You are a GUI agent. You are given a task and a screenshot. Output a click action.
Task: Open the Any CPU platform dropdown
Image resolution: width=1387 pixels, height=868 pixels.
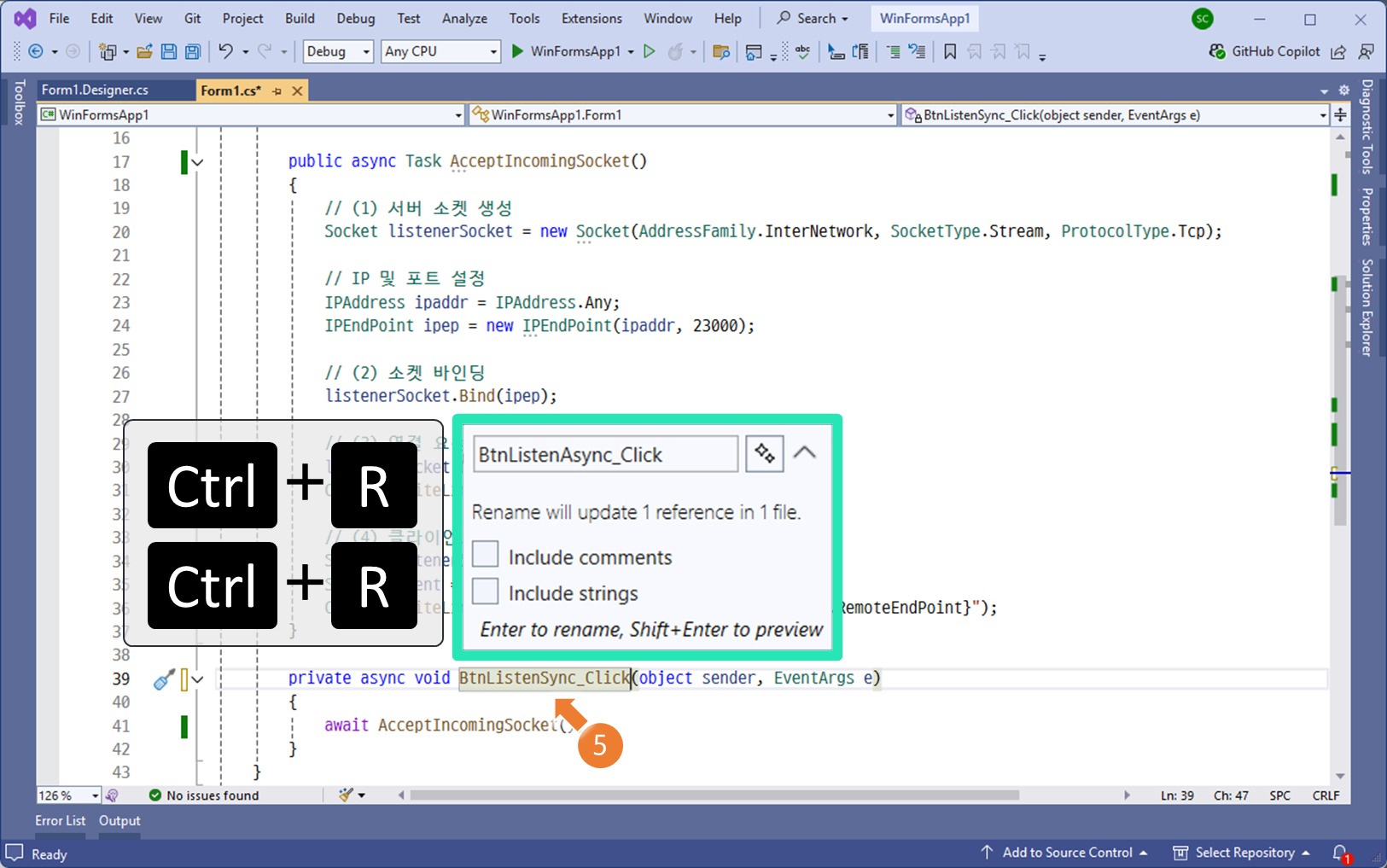(x=440, y=51)
